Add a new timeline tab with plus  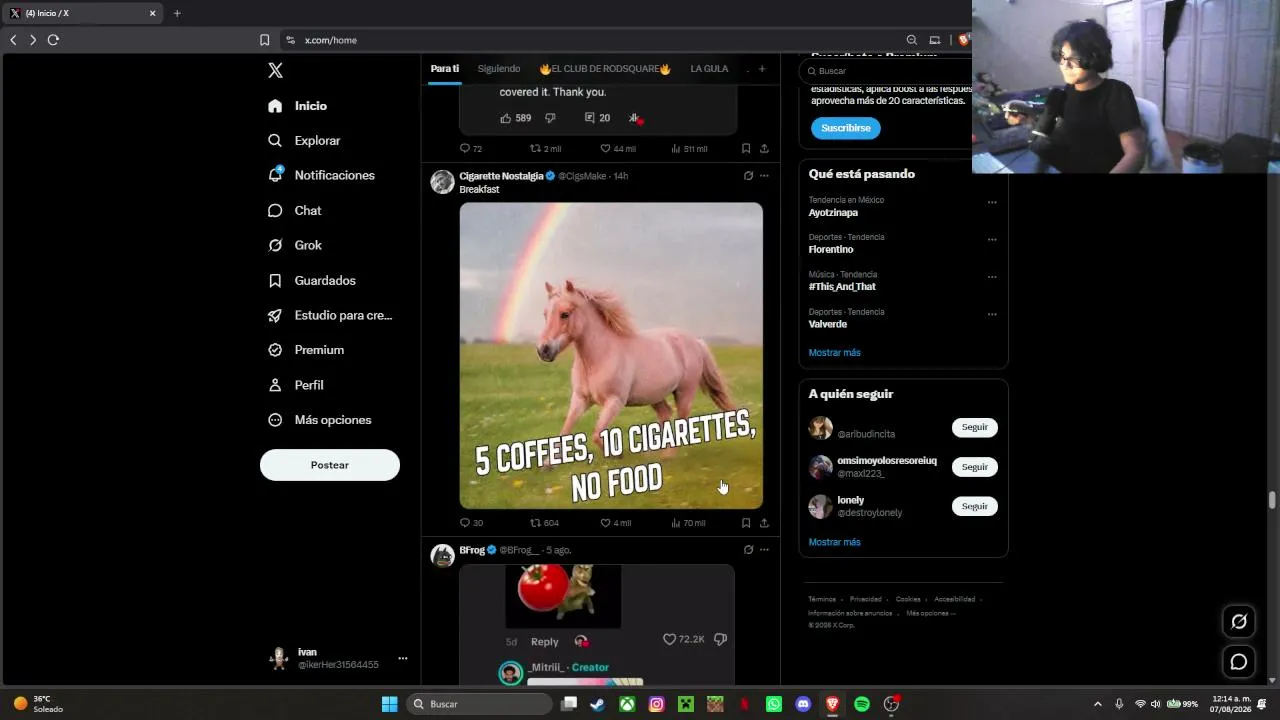click(x=762, y=69)
